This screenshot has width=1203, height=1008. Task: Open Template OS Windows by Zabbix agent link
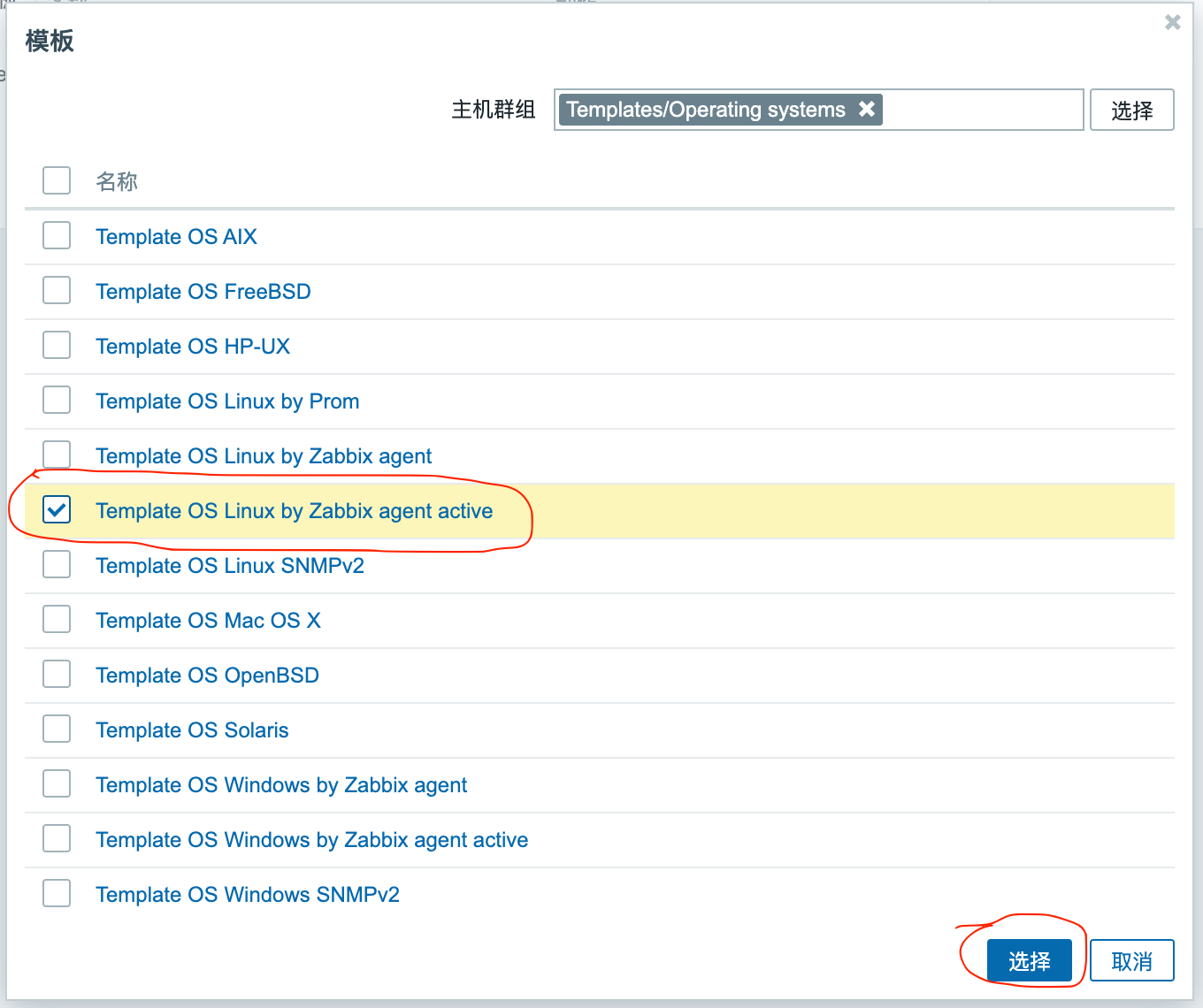tap(281, 785)
